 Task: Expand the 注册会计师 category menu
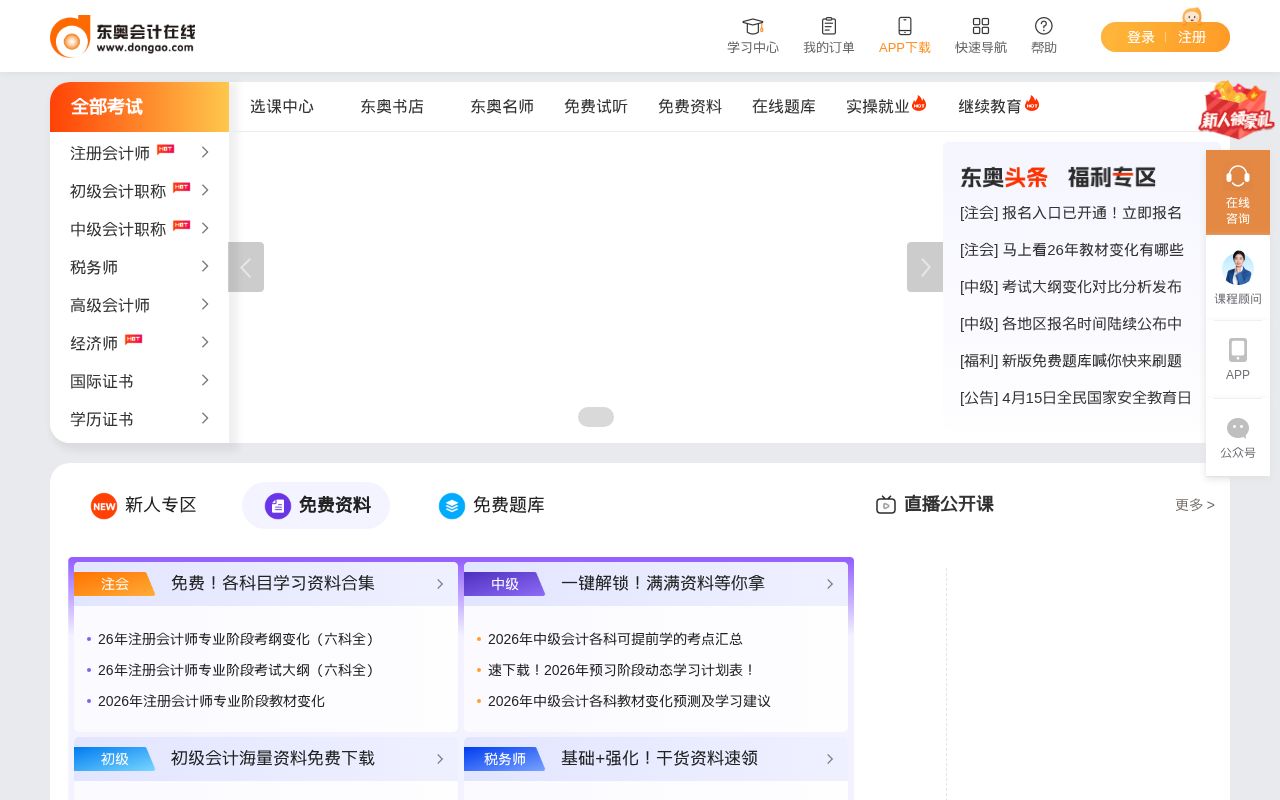coord(139,153)
